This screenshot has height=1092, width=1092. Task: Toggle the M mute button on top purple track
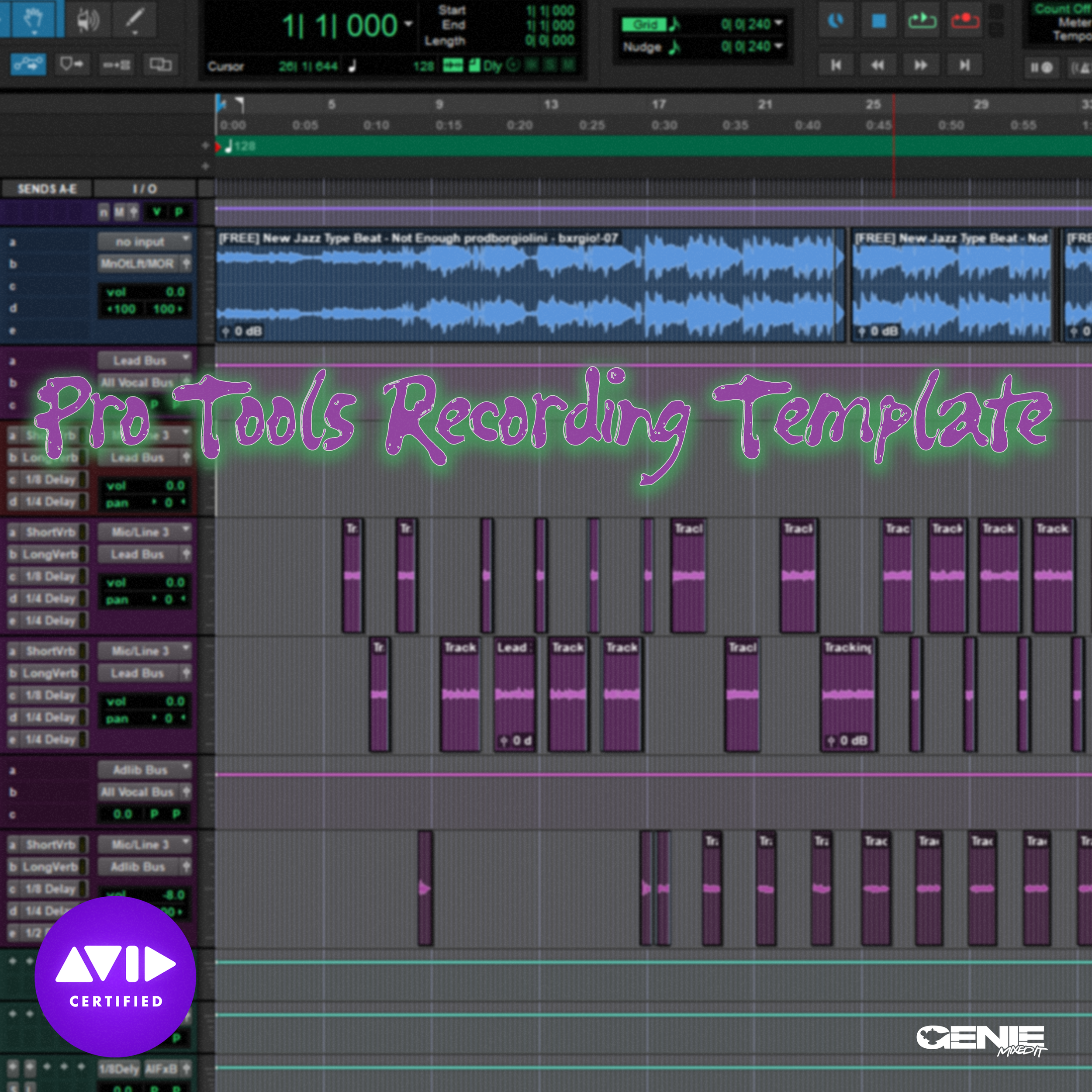(119, 213)
